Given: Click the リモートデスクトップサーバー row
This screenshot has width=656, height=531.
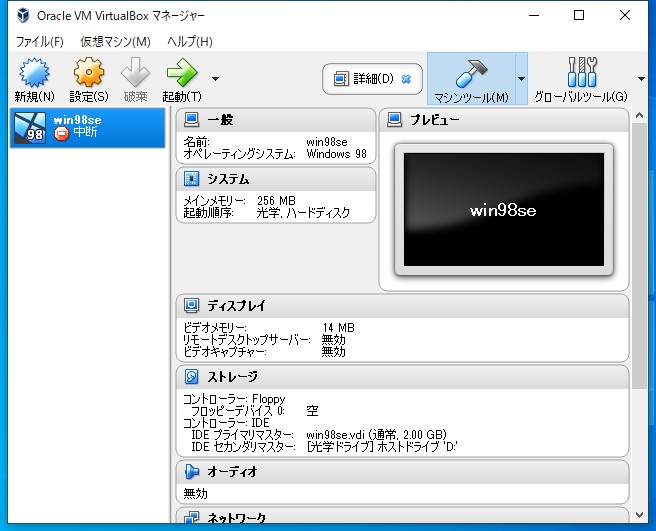Looking at the screenshot, I should pyautogui.click(x=264, y=339).
